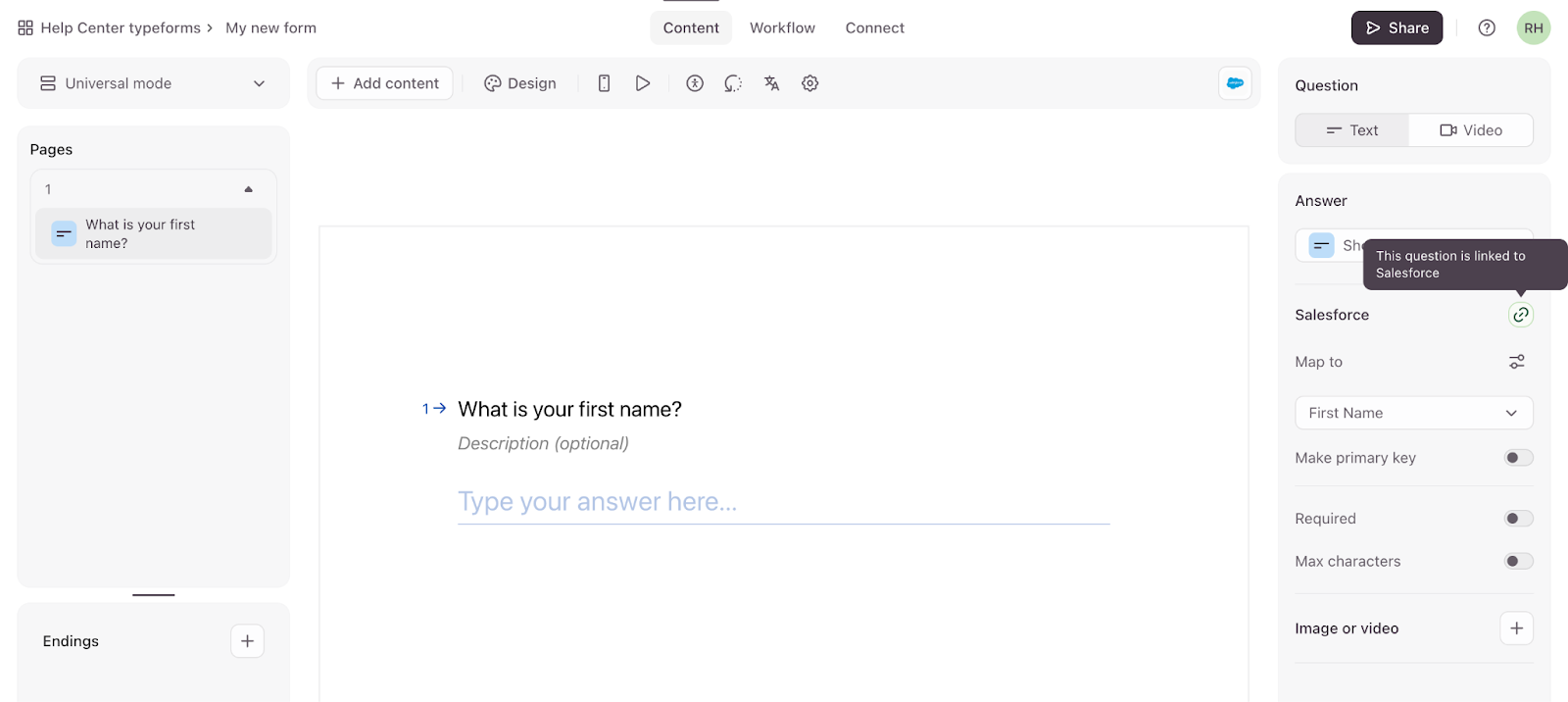
Task: Enable the Make primary key toggle
Action: [x=1518, y=458]
